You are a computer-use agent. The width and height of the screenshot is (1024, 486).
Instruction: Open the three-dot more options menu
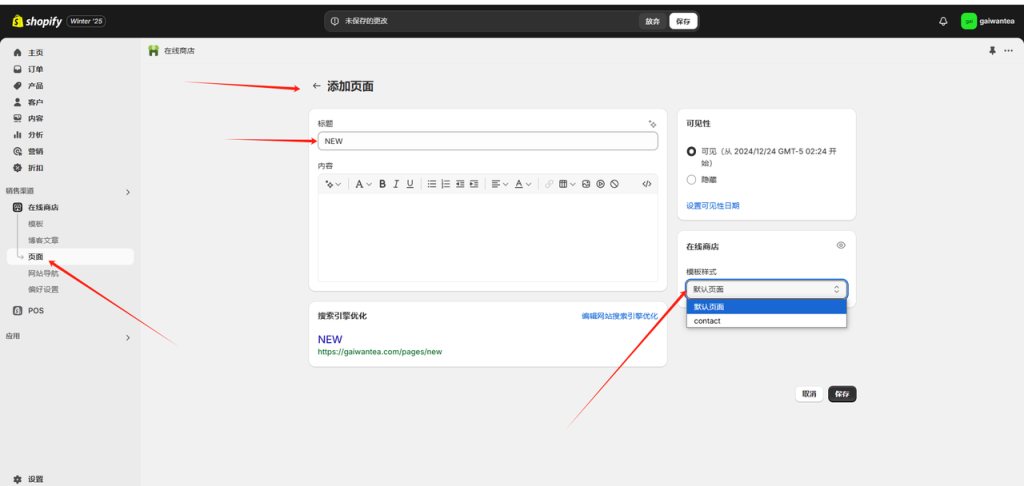(x=1008, y=50)
